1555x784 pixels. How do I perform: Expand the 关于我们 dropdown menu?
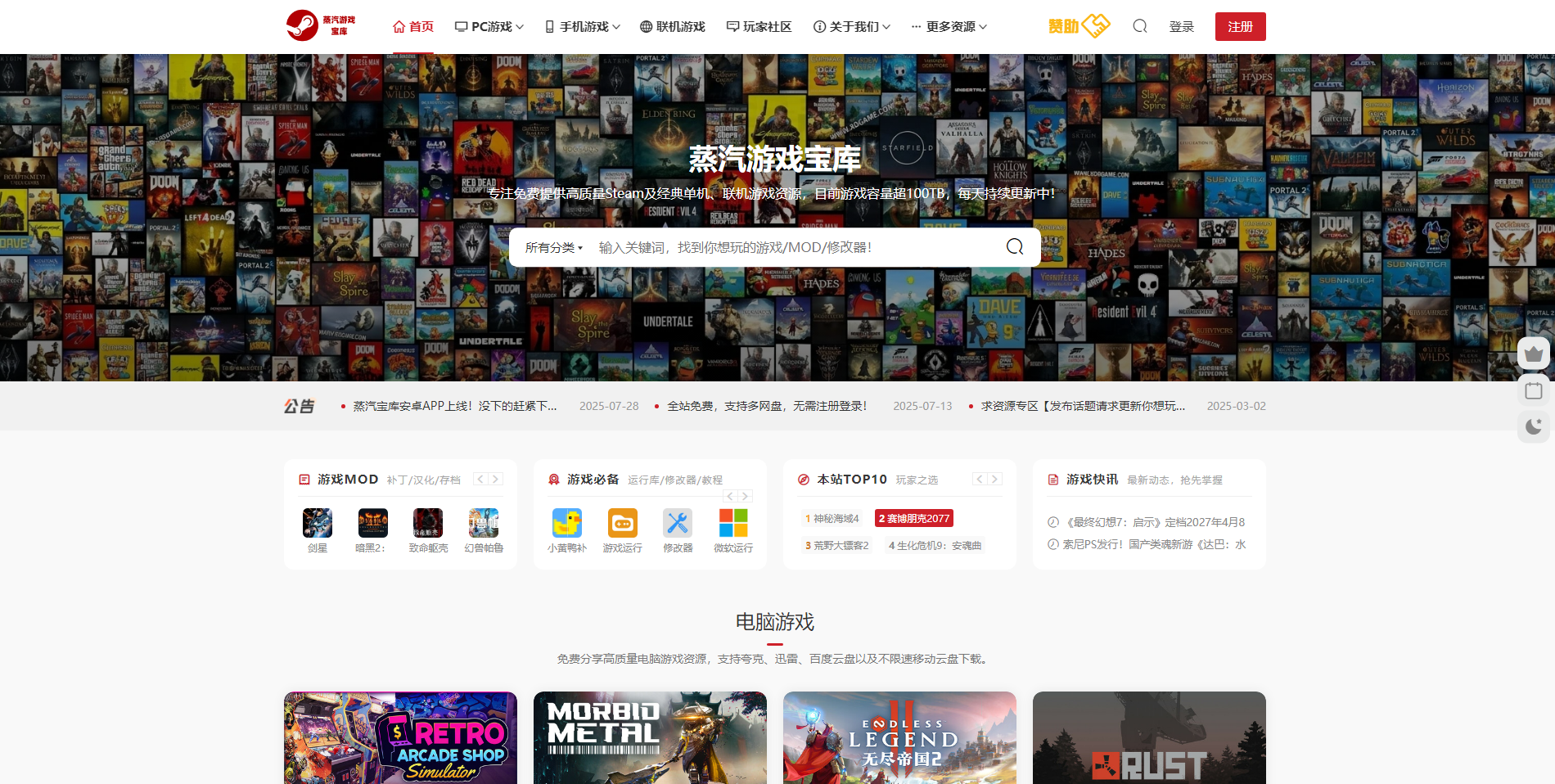coord(852,26)
